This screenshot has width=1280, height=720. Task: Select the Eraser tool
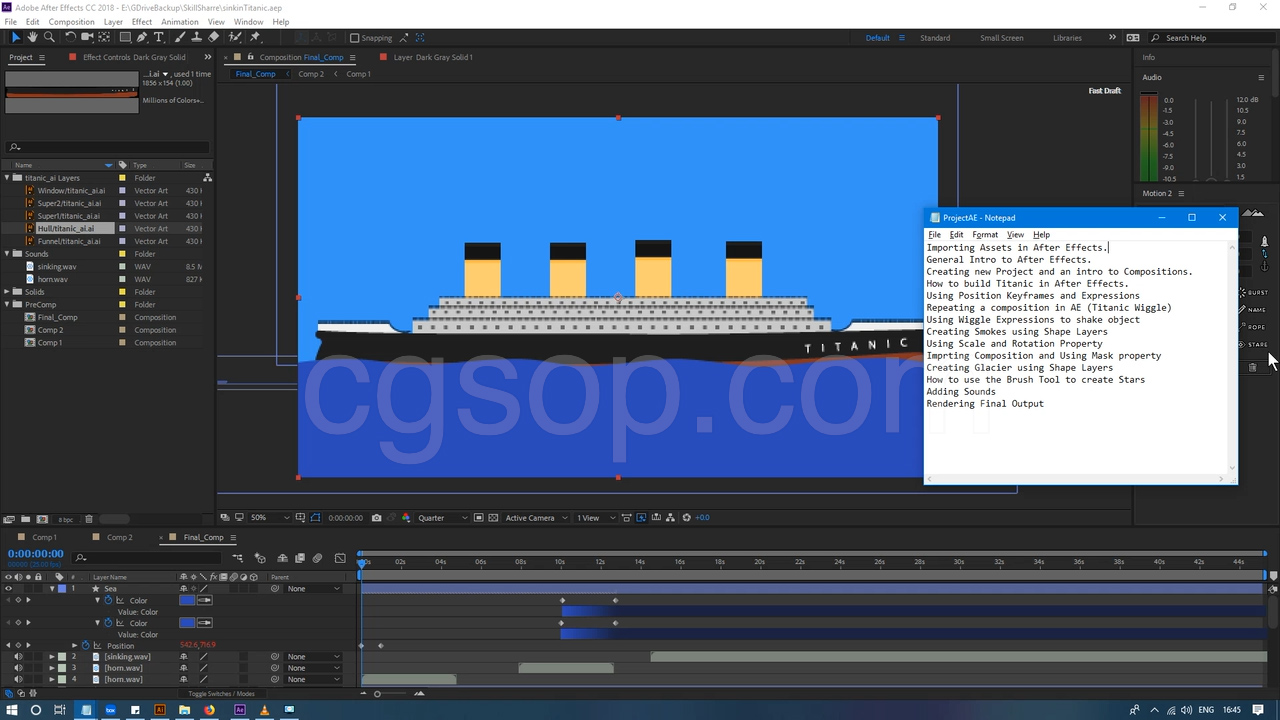214,38
